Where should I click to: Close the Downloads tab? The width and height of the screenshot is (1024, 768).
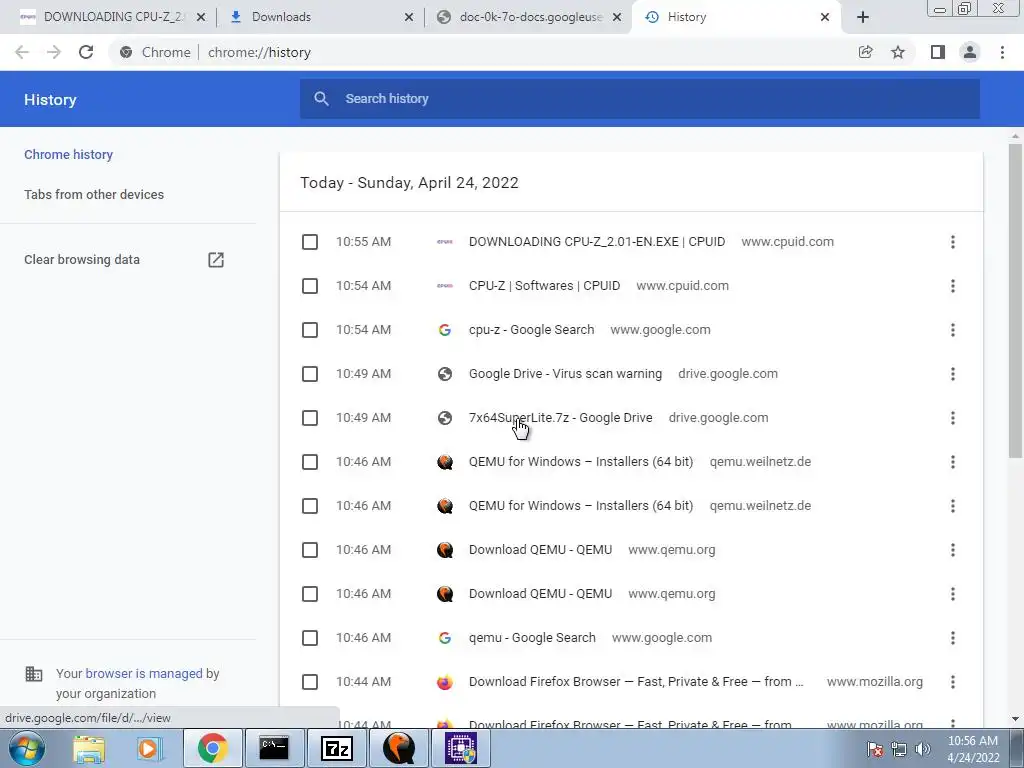tap(409, 17)
